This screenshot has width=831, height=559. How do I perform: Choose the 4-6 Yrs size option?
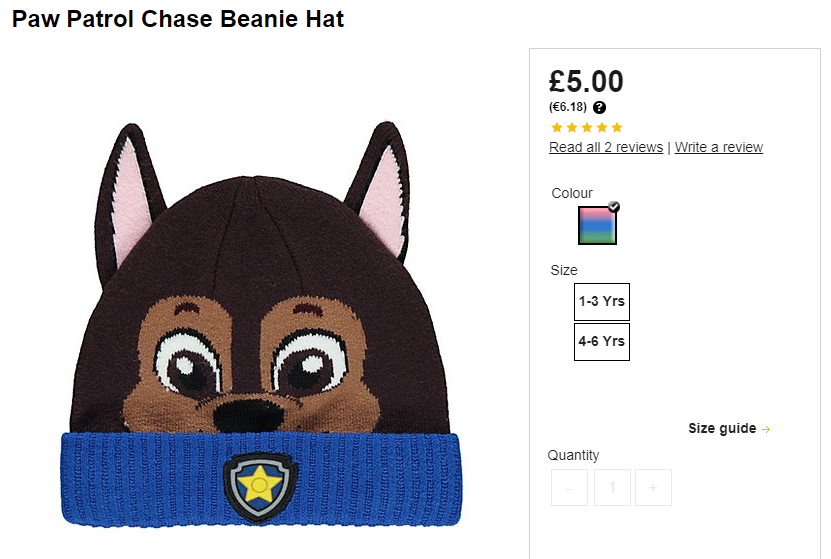[x=602, y=342]
